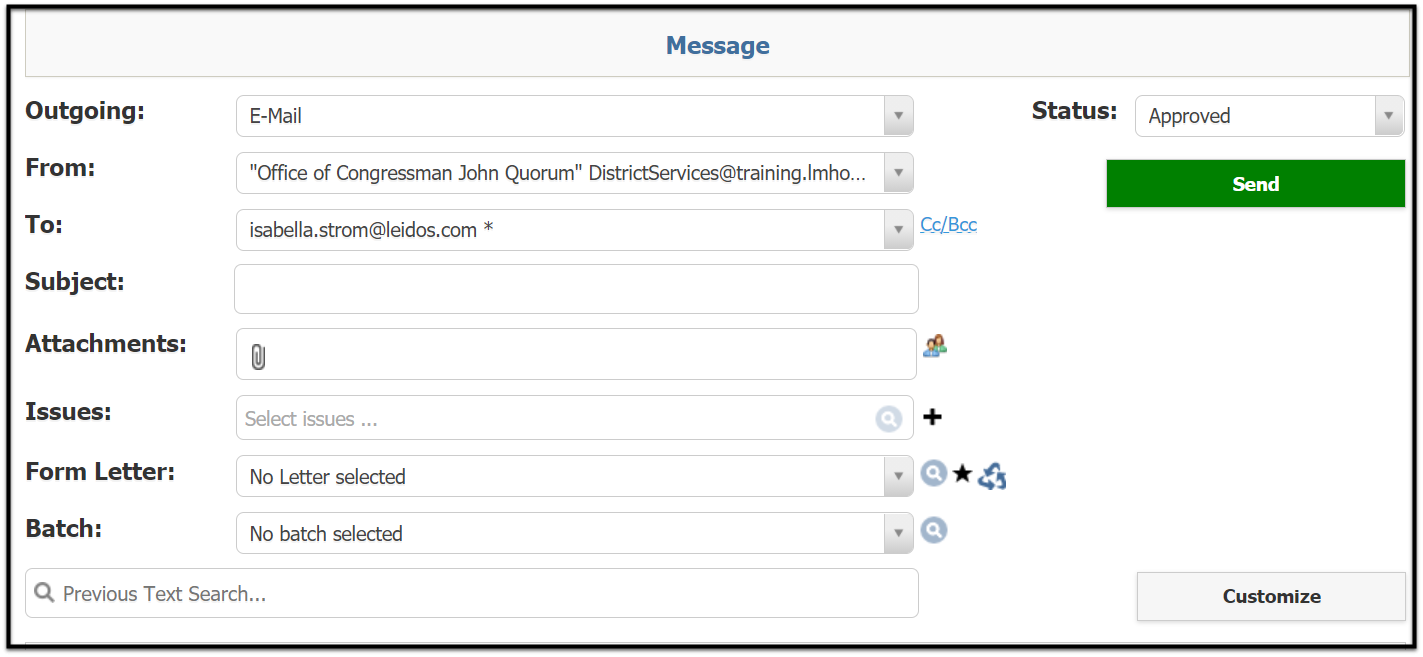Show Cc/Bcc fields via the link
Screen dimensions: 1423x657
click(x=948, y=224)
